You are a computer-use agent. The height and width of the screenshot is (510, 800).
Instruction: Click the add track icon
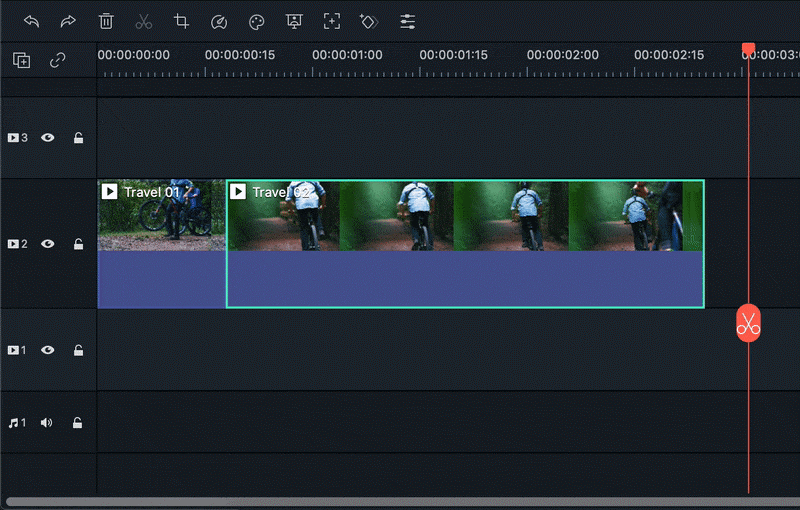[x=21, y=60]
